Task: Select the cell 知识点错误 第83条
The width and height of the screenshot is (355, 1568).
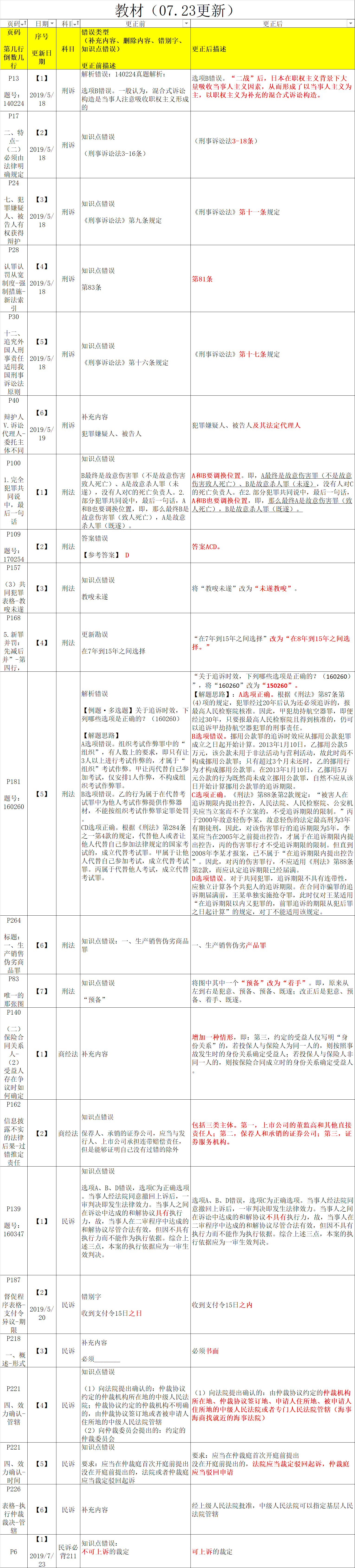Action: pos(136,279)
